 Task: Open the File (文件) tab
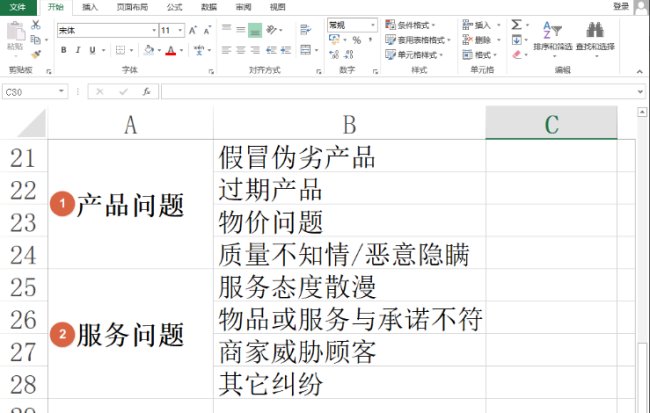coord(17,7)
